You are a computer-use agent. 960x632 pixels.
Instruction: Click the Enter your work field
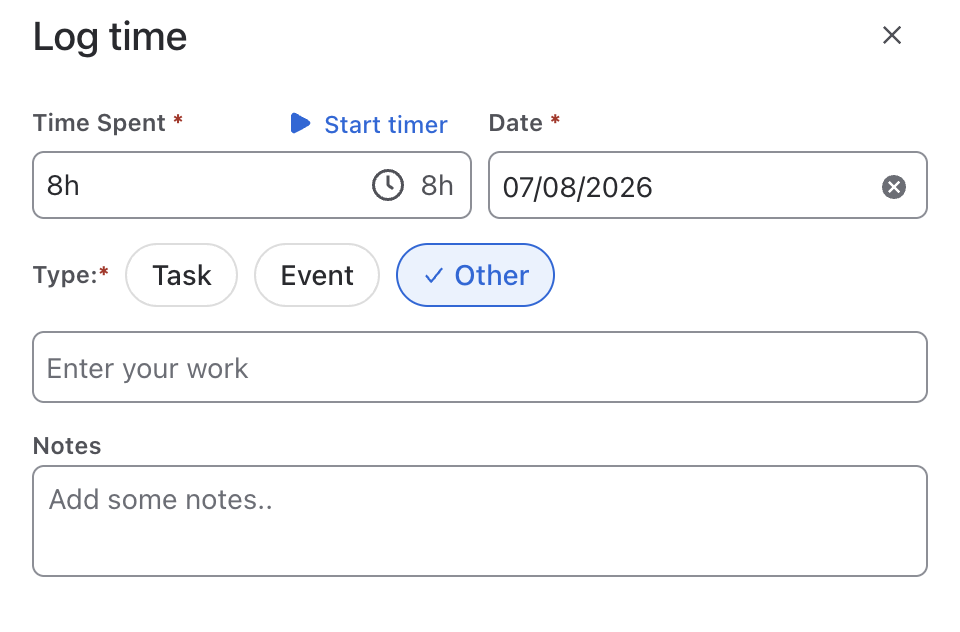pos(480,367)
